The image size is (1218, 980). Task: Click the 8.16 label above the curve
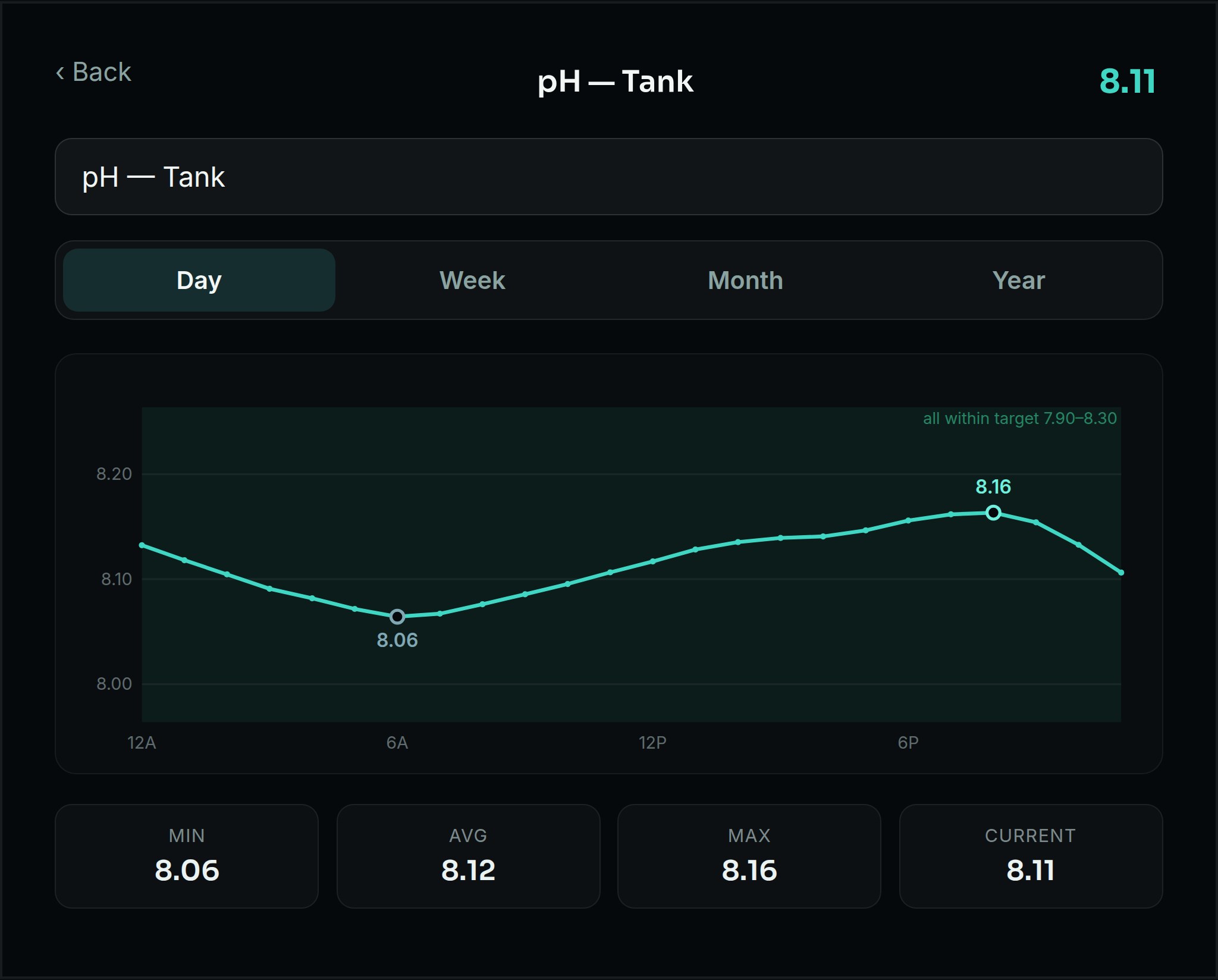[x=993, y=487]
